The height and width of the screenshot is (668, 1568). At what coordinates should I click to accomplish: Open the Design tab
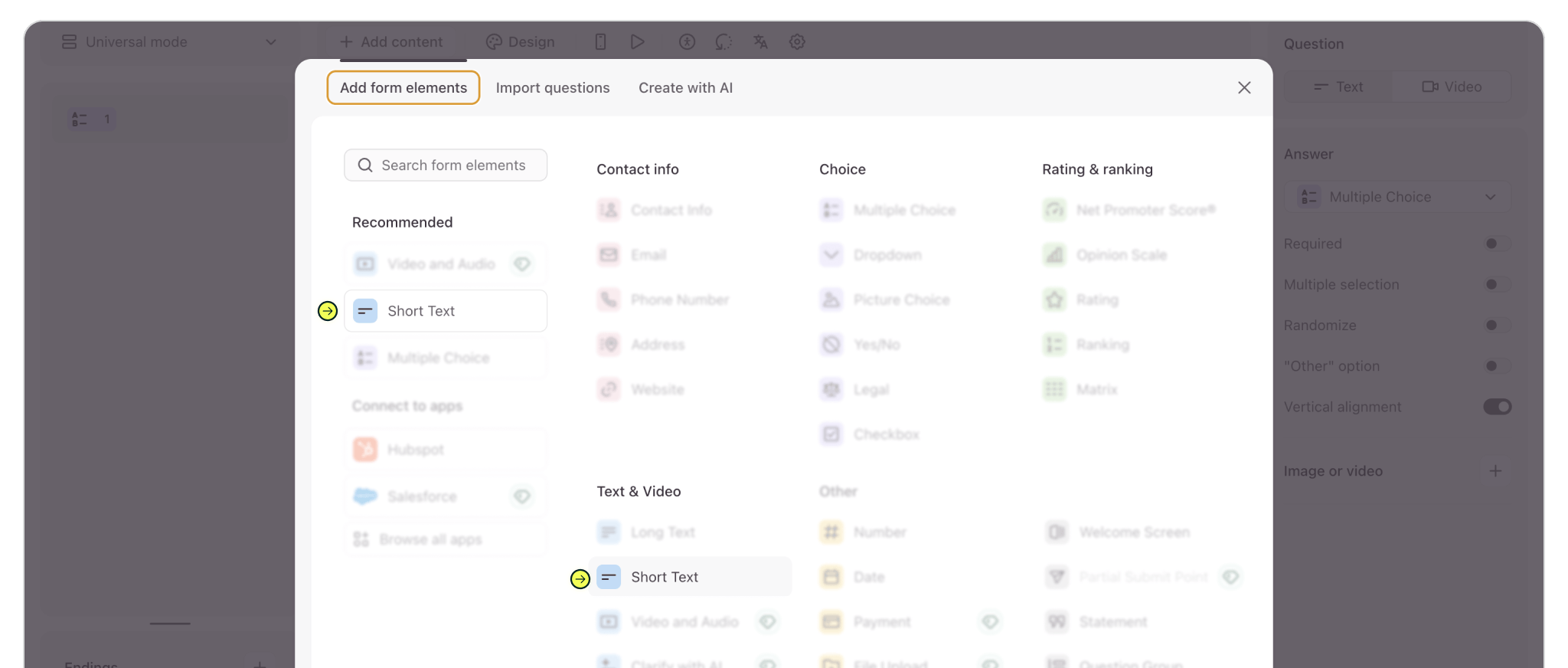point(521,42)
